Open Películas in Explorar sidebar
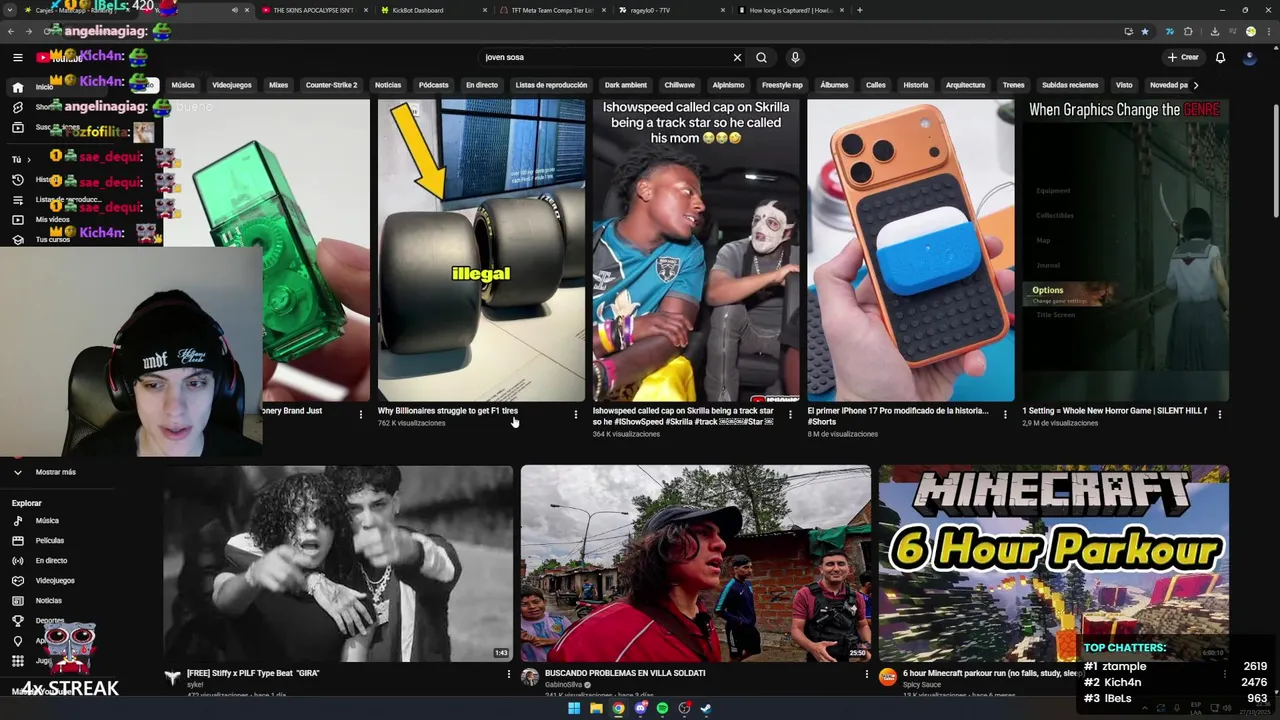Screen dimensions: 1280x720 [49, 541]
